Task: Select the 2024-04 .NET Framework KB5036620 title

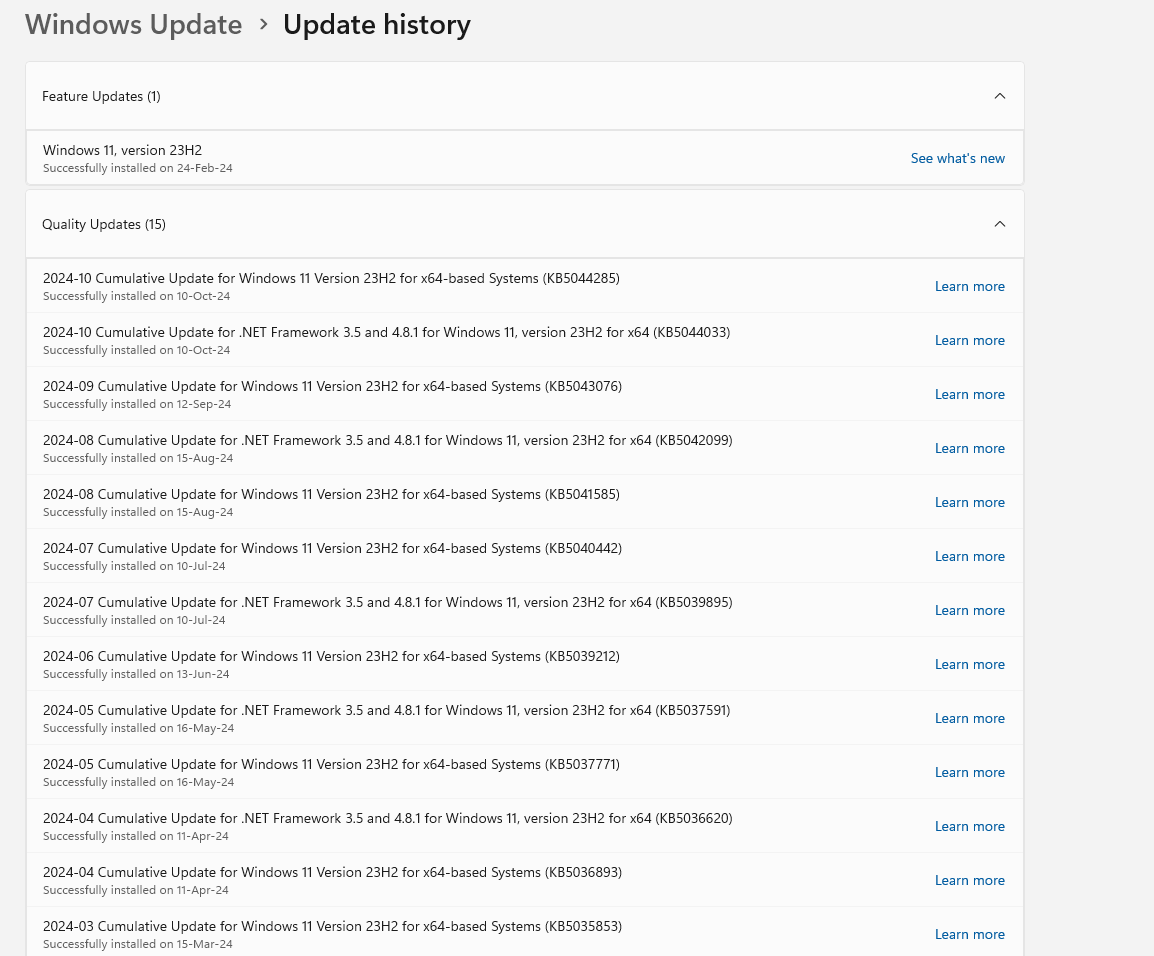Action: [388, 818]
